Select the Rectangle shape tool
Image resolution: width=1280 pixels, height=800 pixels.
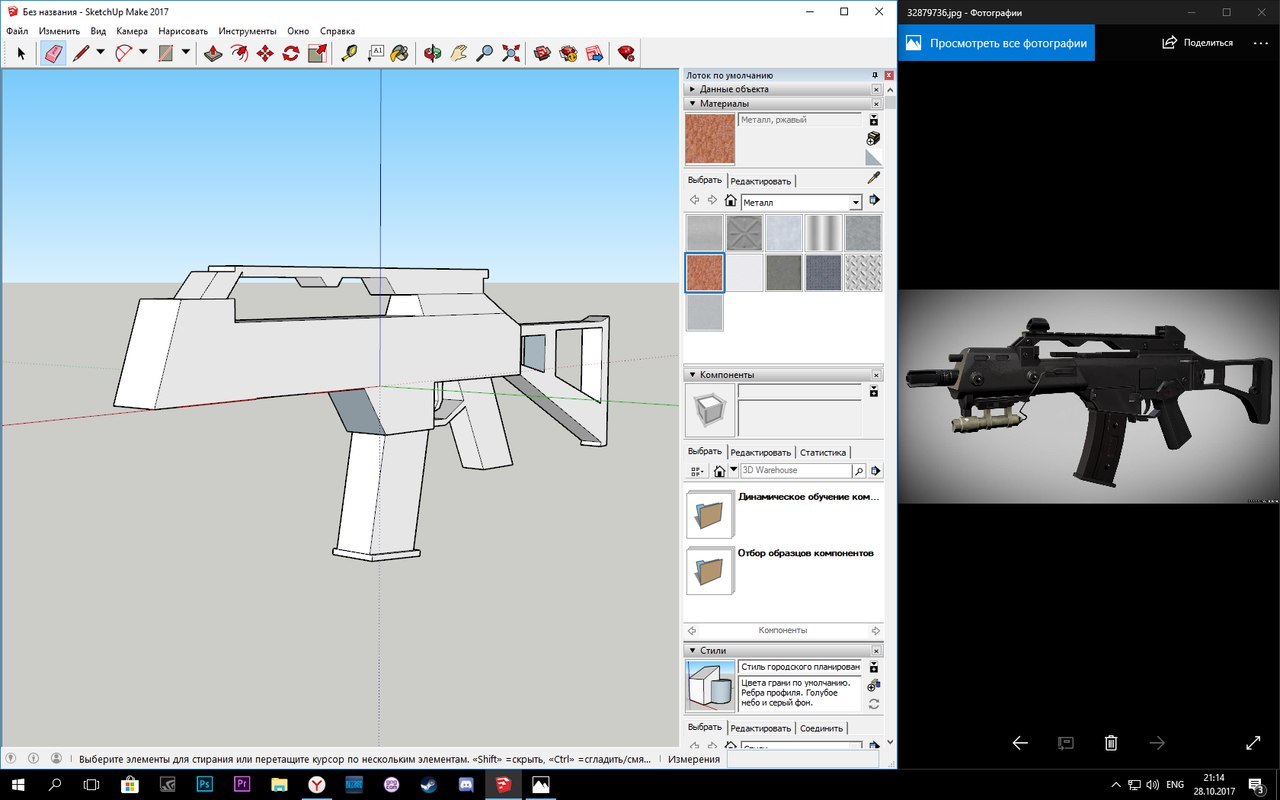pos(167,53)
